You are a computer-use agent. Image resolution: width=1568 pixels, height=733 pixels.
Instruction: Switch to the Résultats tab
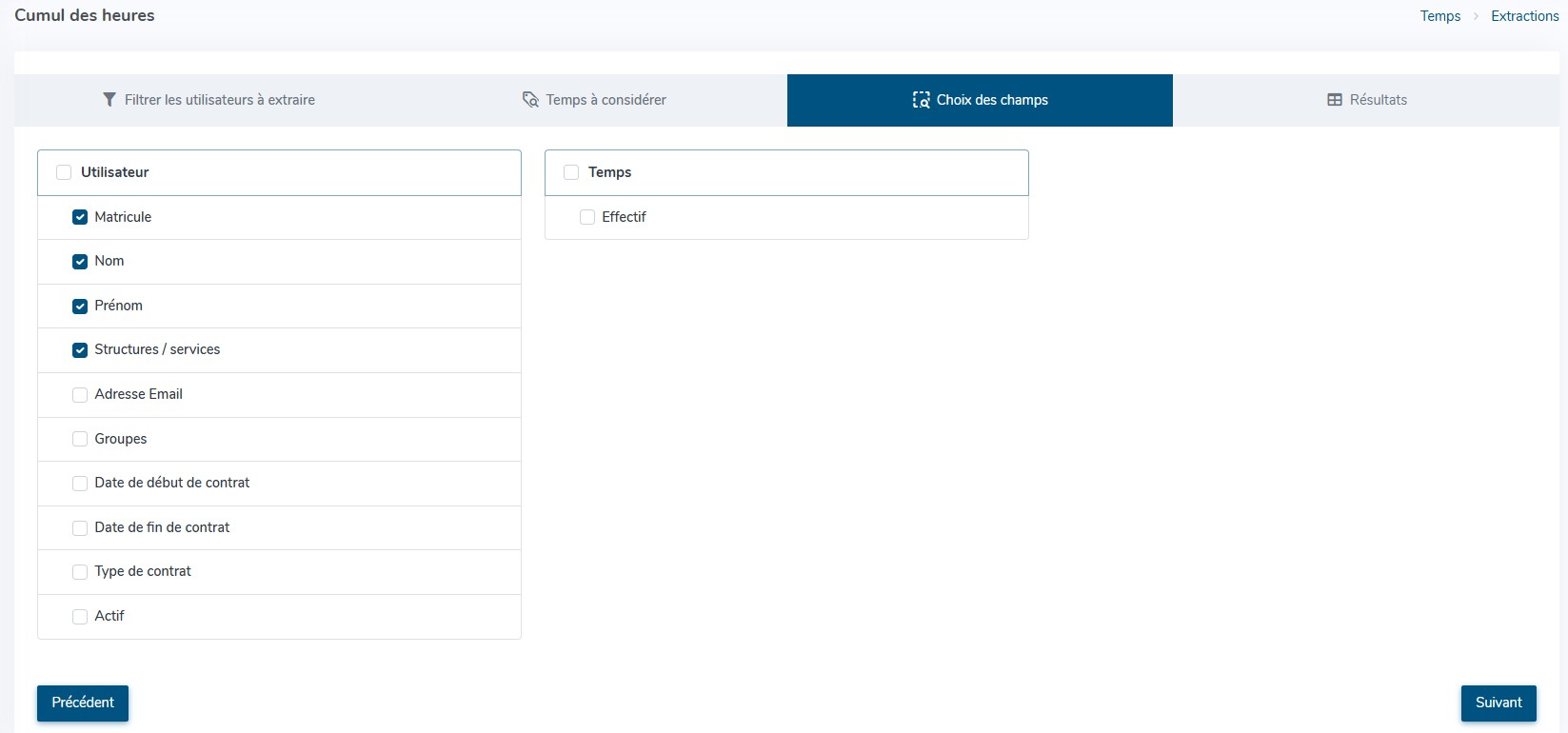click(1377, 100)
